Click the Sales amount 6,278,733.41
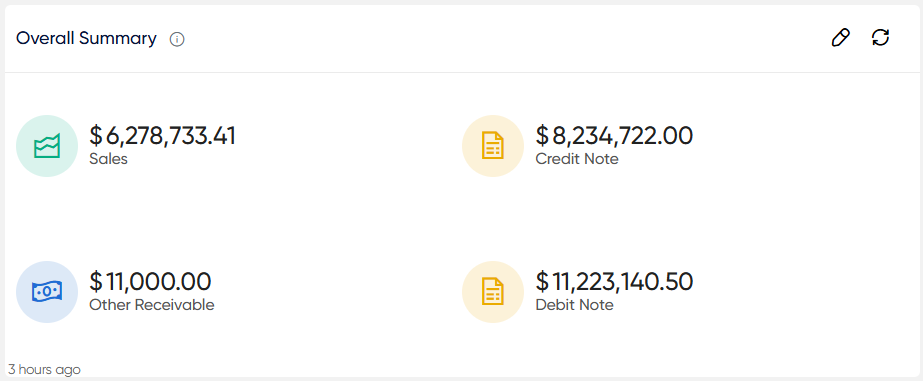 click(171, 136)
